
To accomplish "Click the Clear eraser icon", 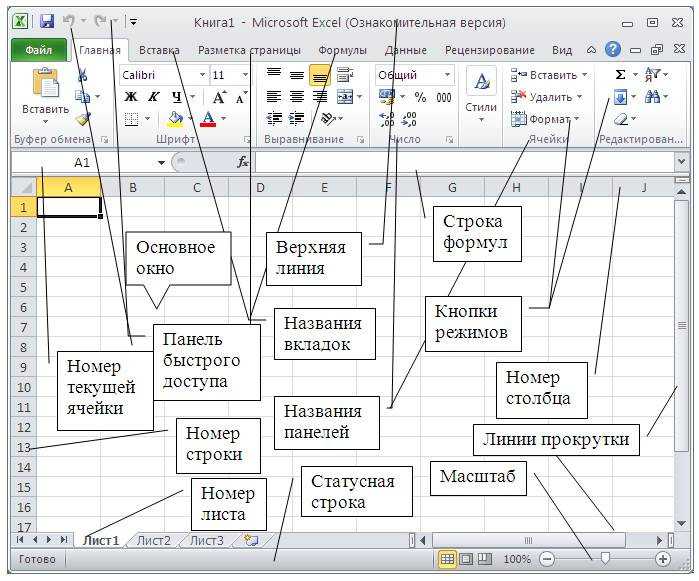I will tap(621, 119).
